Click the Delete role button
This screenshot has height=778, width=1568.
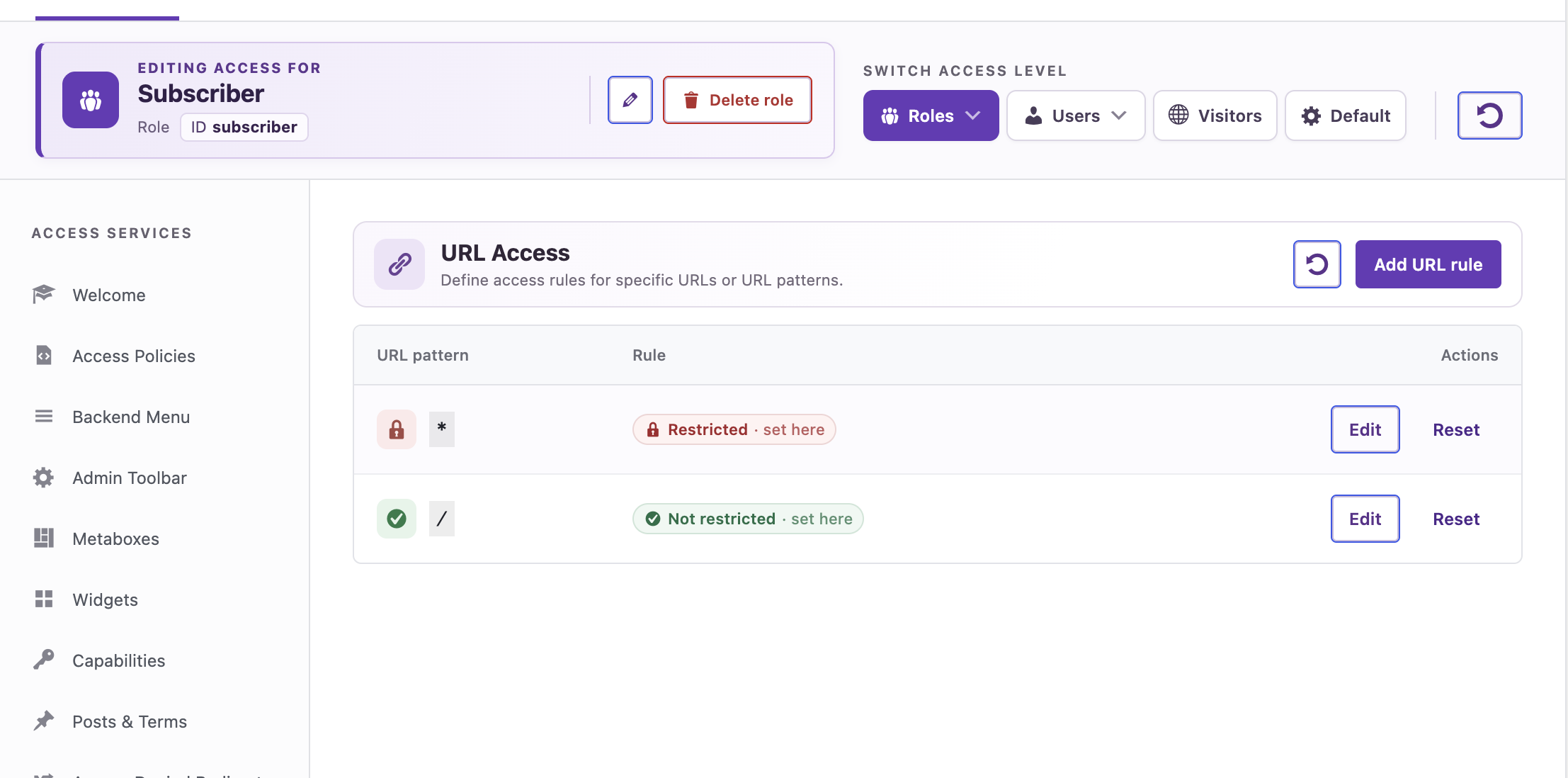[737, 100]
